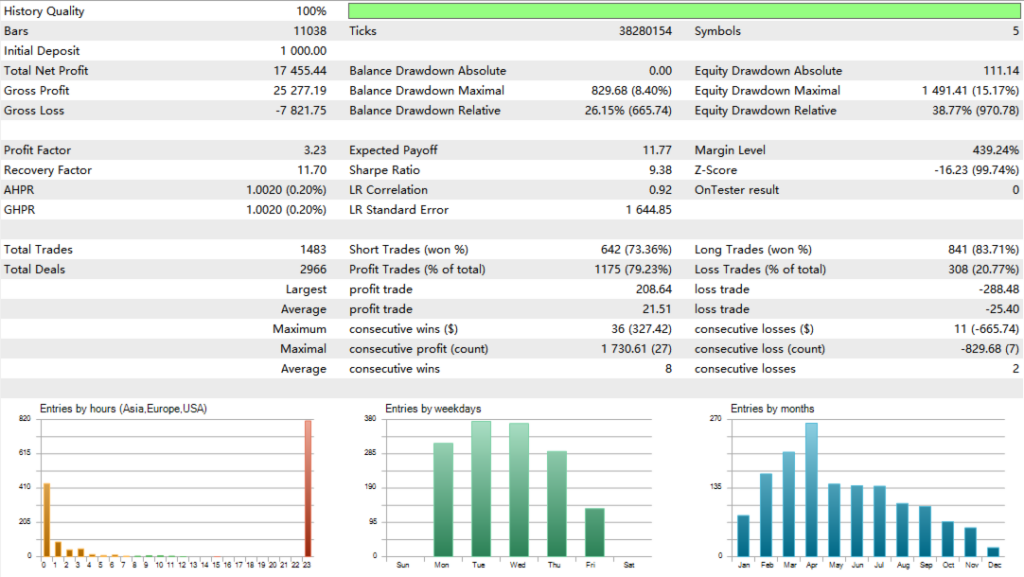Click Average consecutive losses value 2

click(1016, 369)
